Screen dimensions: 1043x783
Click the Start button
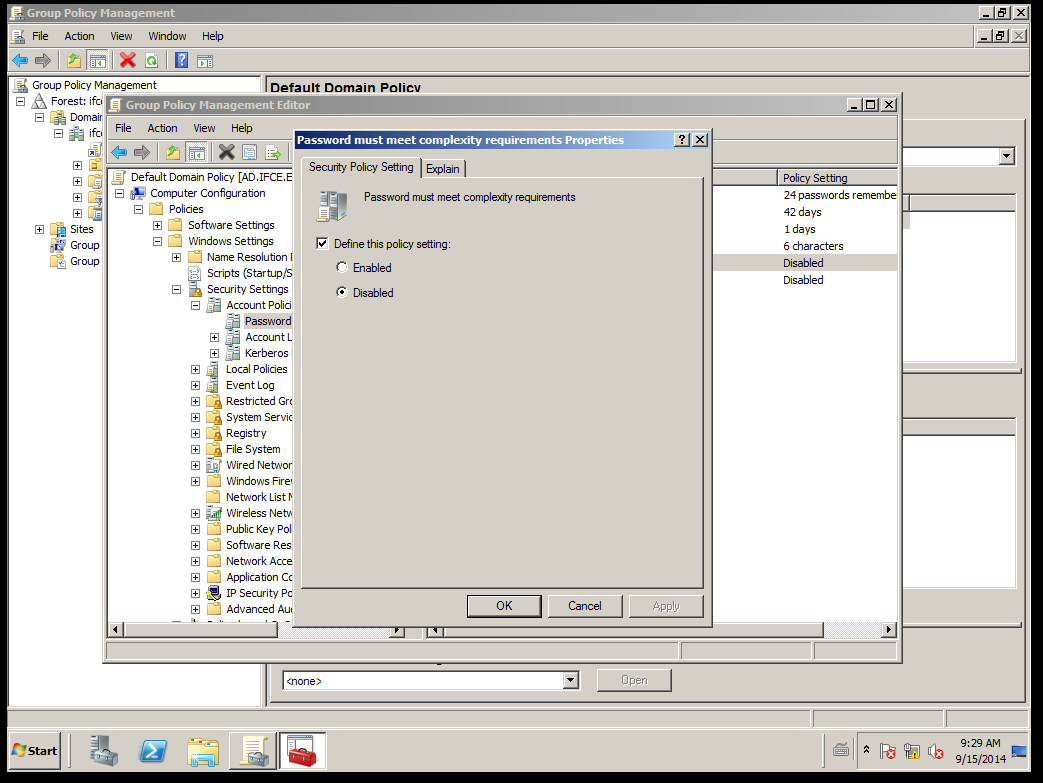[35, 750]
